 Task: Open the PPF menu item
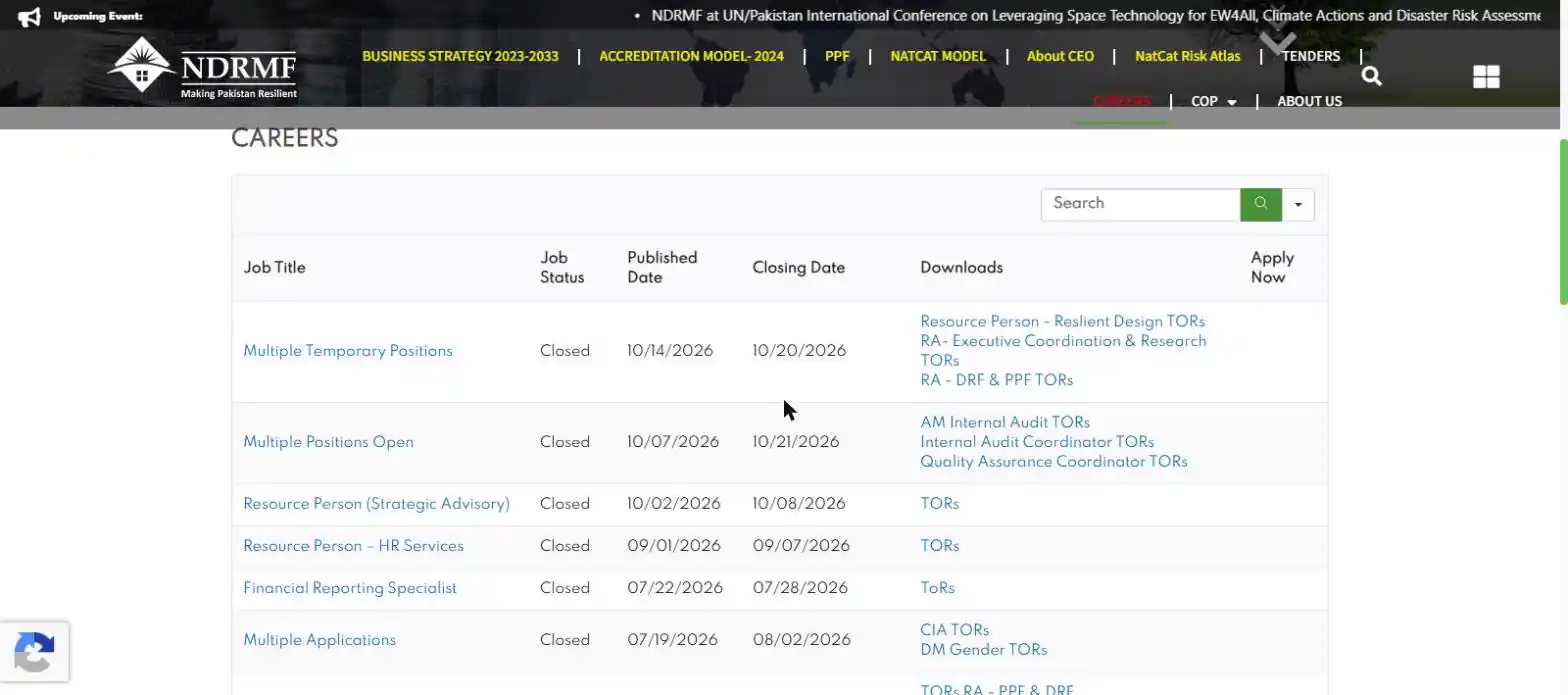pos(837,56)
